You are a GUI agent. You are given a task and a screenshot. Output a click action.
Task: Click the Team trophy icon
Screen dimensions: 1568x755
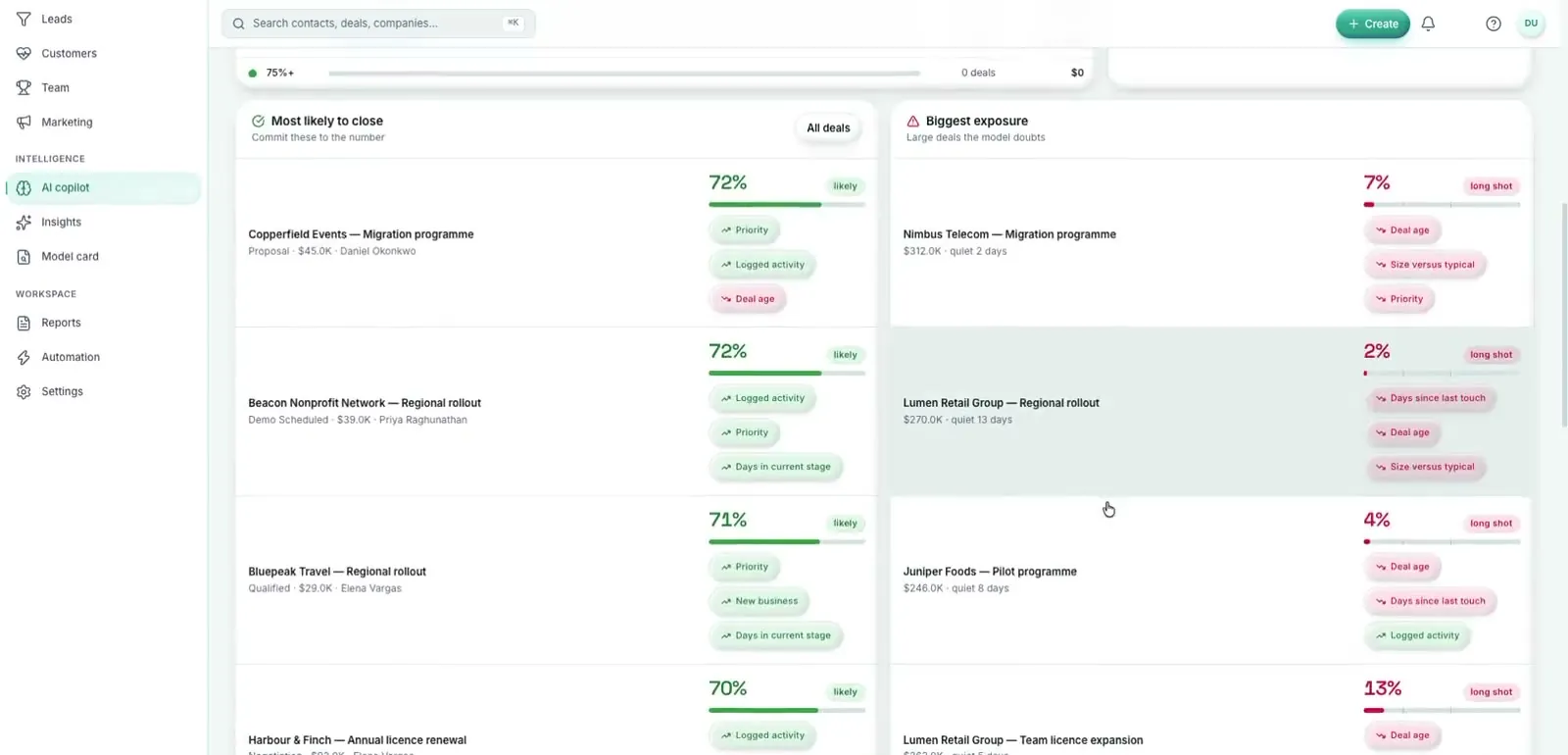point(24,87)
